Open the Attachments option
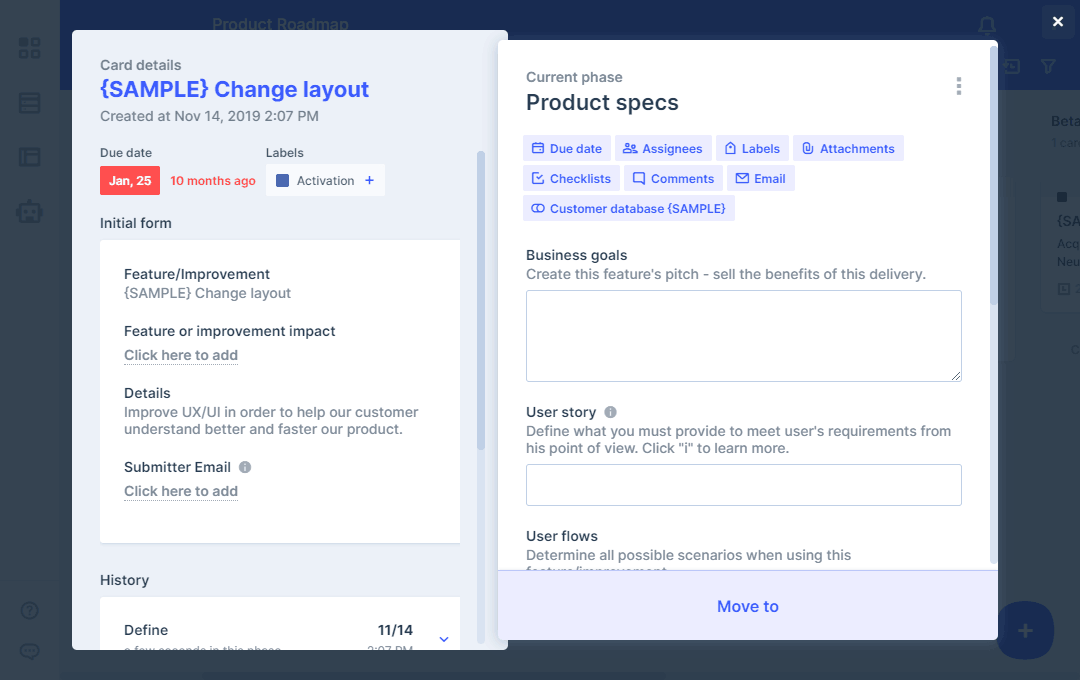Image resolution: width=1080 pixels, height=680 pixels. pos(848,149)
